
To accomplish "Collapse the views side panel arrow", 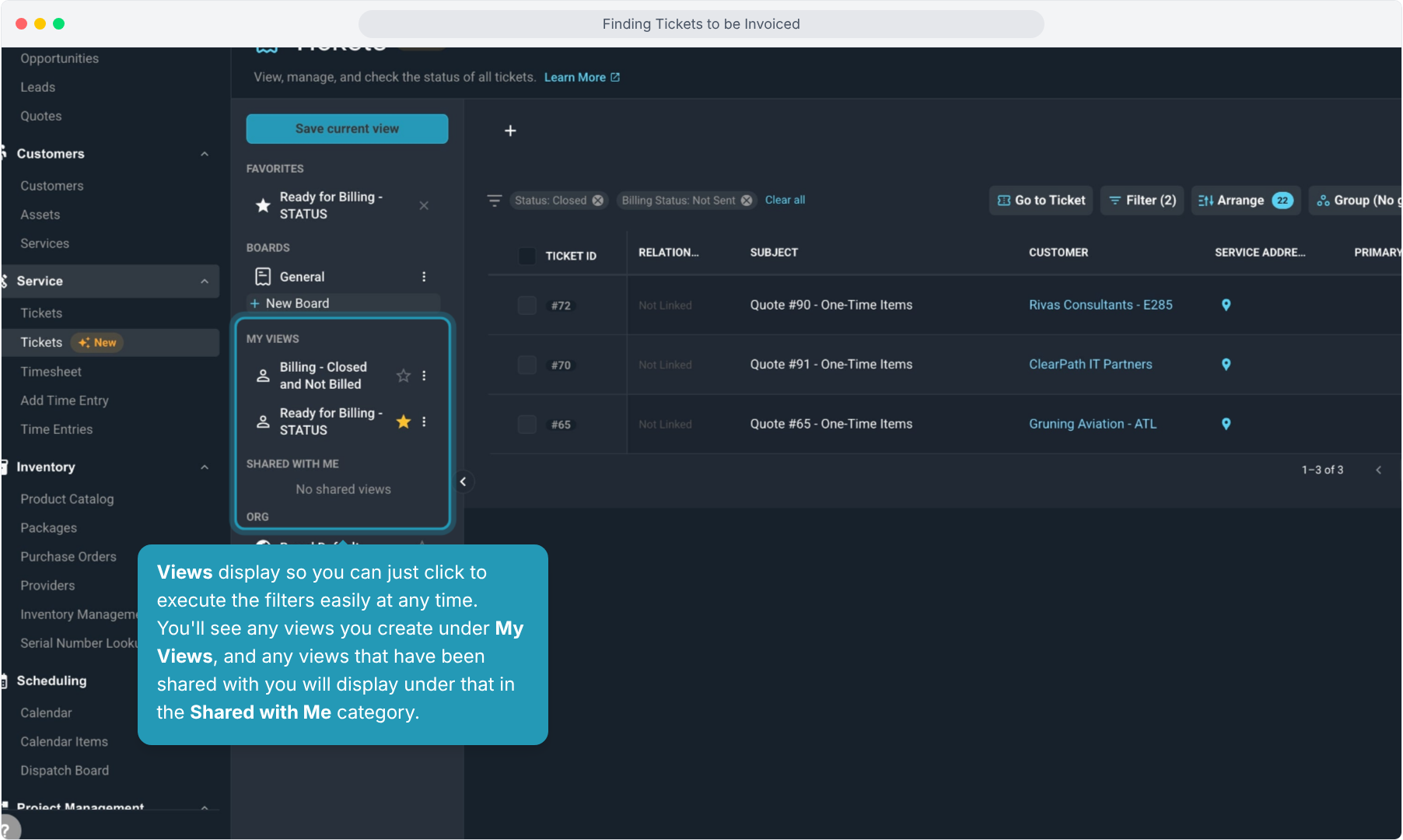I will click(x=463, y=481).
